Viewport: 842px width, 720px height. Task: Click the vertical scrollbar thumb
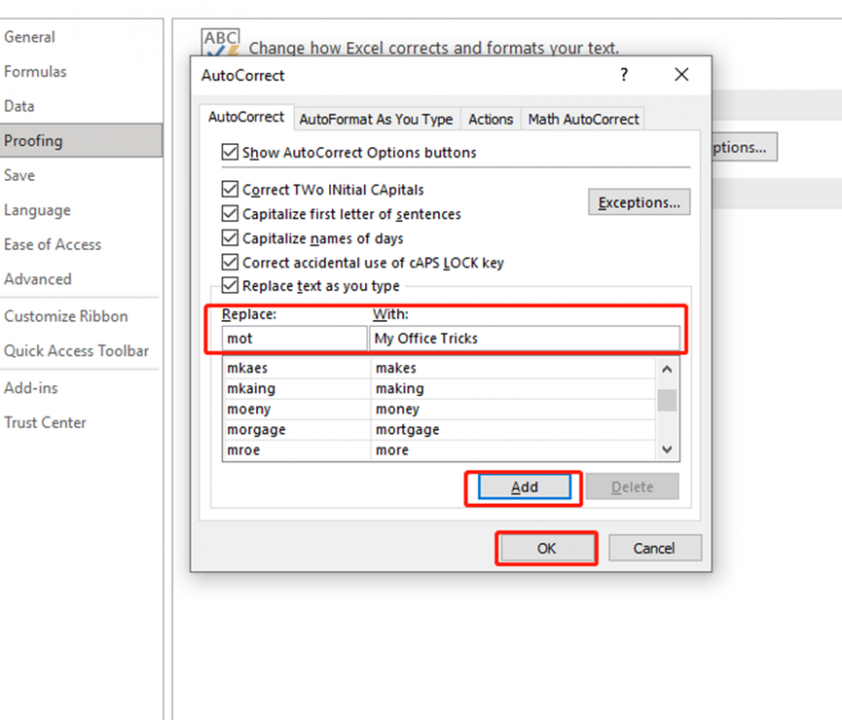coord(666,400)
